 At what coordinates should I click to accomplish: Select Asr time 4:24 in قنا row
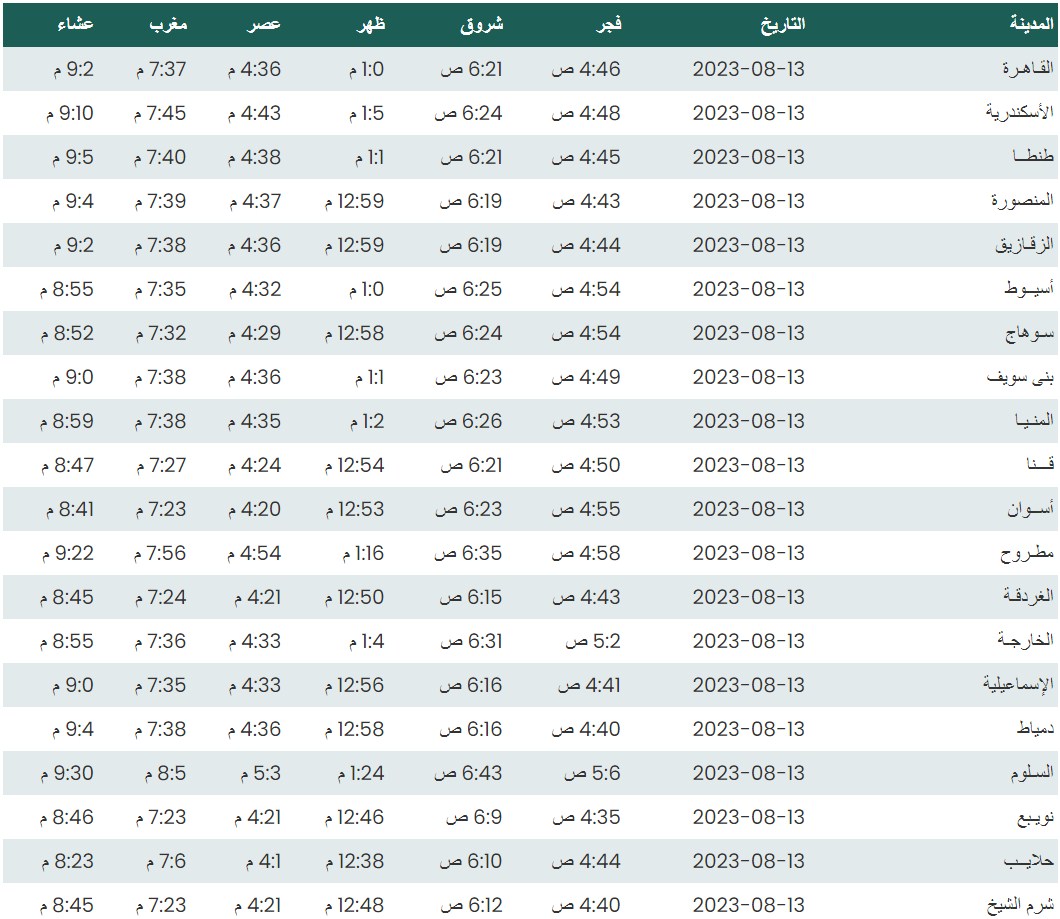point(254,465)
